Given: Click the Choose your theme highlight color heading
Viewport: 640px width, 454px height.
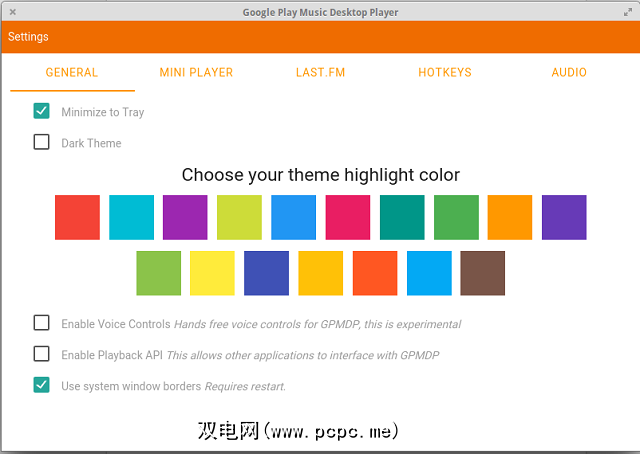Looking at the screenshot, I should pyautogui.click(x=321, y=175).
